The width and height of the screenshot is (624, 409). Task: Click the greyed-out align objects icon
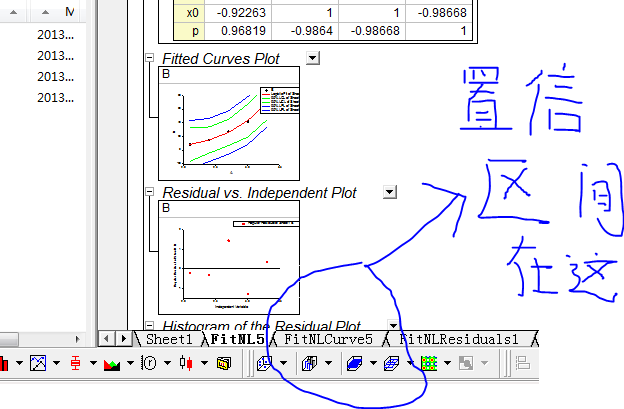click(x=523, y=363)
